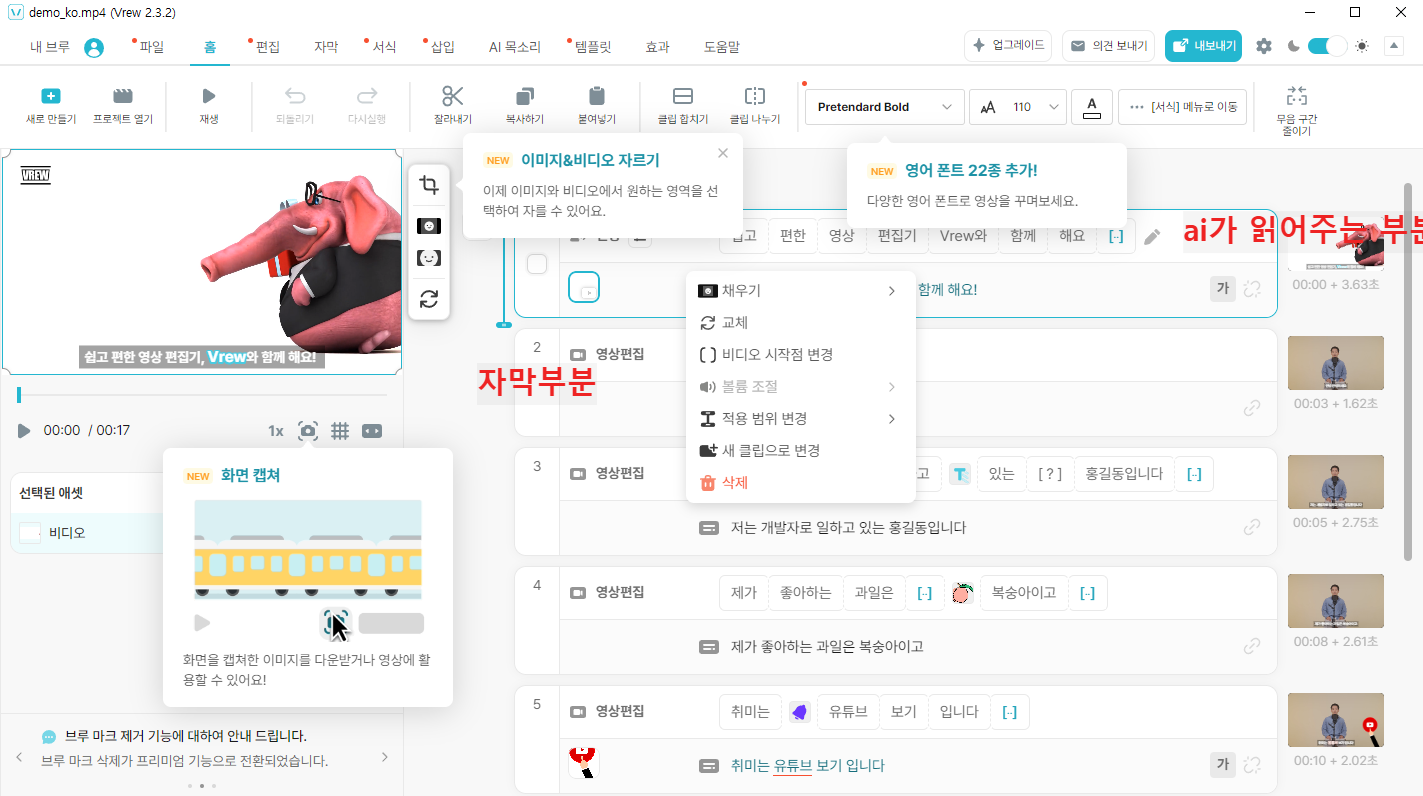The height and width of the screenshot is (796, 1423).
Task: Click the word 홍길동입니다 in clip 3
Action: (x=1124, y=474)
